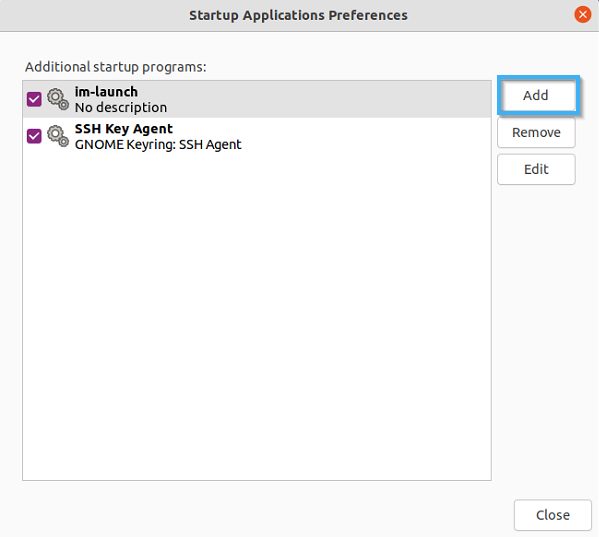Viewport: 599px width, 537px height.
Task: Click the 'GNOME Keyring: SSH Agent' description
Action: coord(158,144)
